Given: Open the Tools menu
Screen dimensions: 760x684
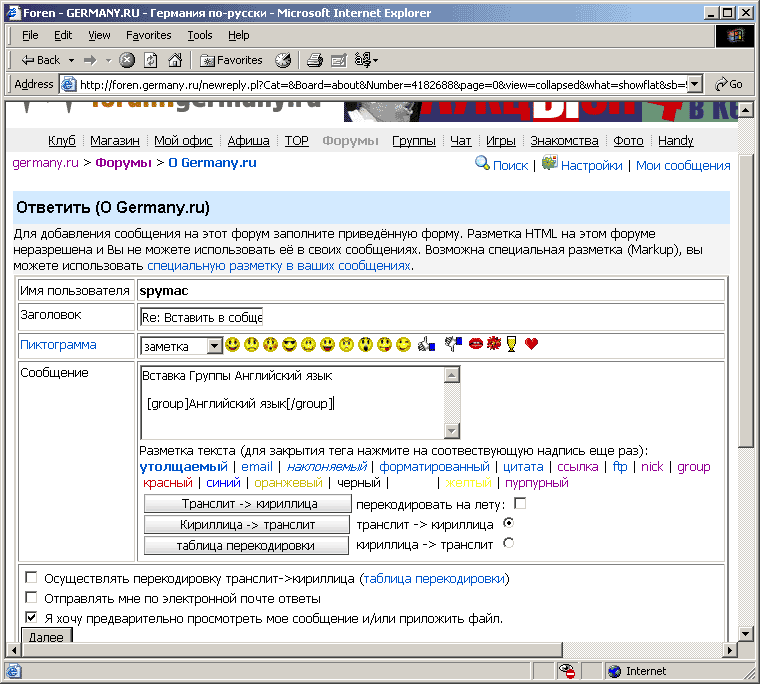Looking at the screenshot, I should (x=200, y=35).
